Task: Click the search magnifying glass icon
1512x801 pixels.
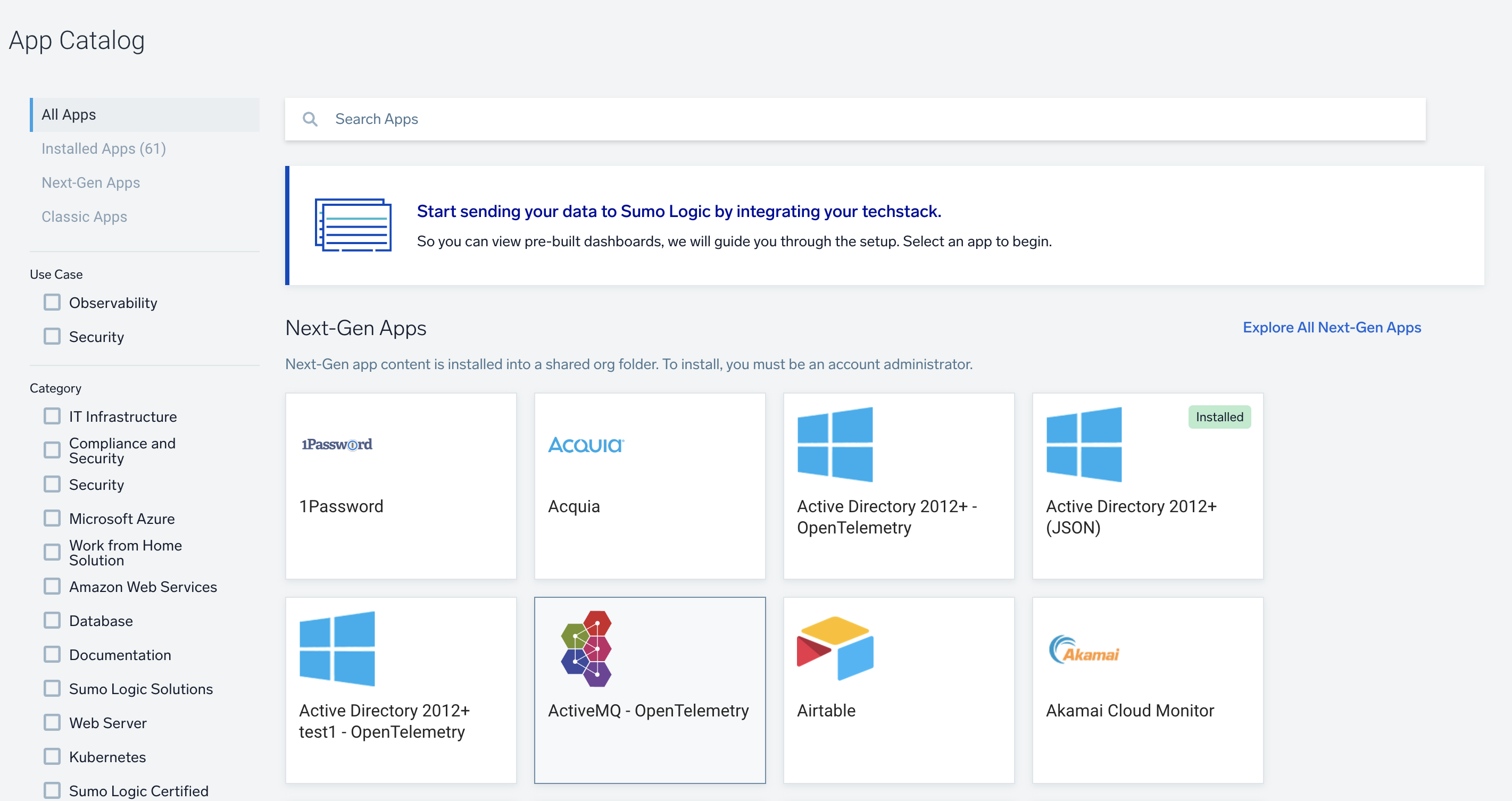Action: coord(311,119)
